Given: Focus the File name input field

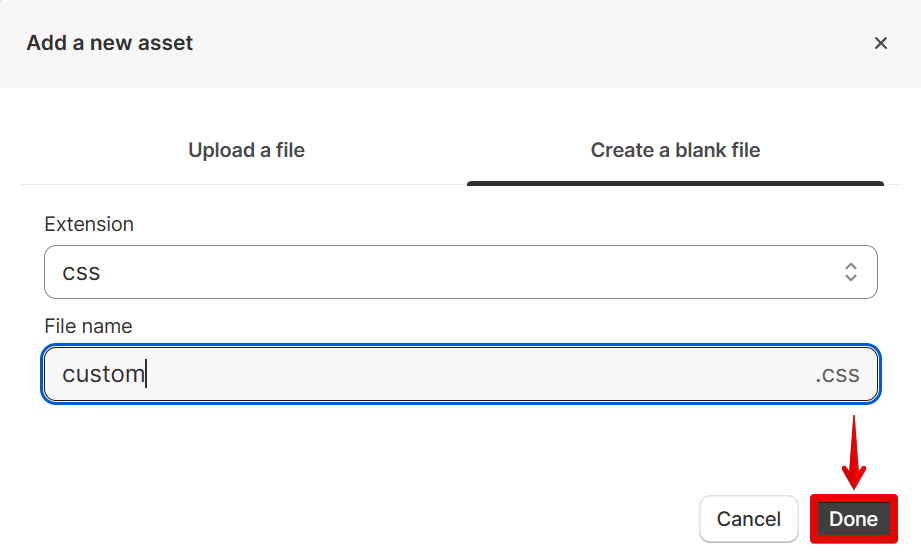Looking at the screenshot, I should click(460, 374).
